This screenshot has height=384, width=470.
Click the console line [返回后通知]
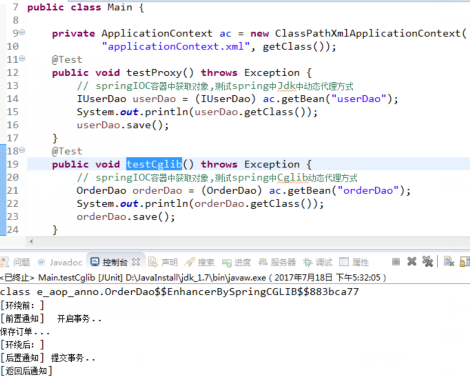click(x=26, y=371)
